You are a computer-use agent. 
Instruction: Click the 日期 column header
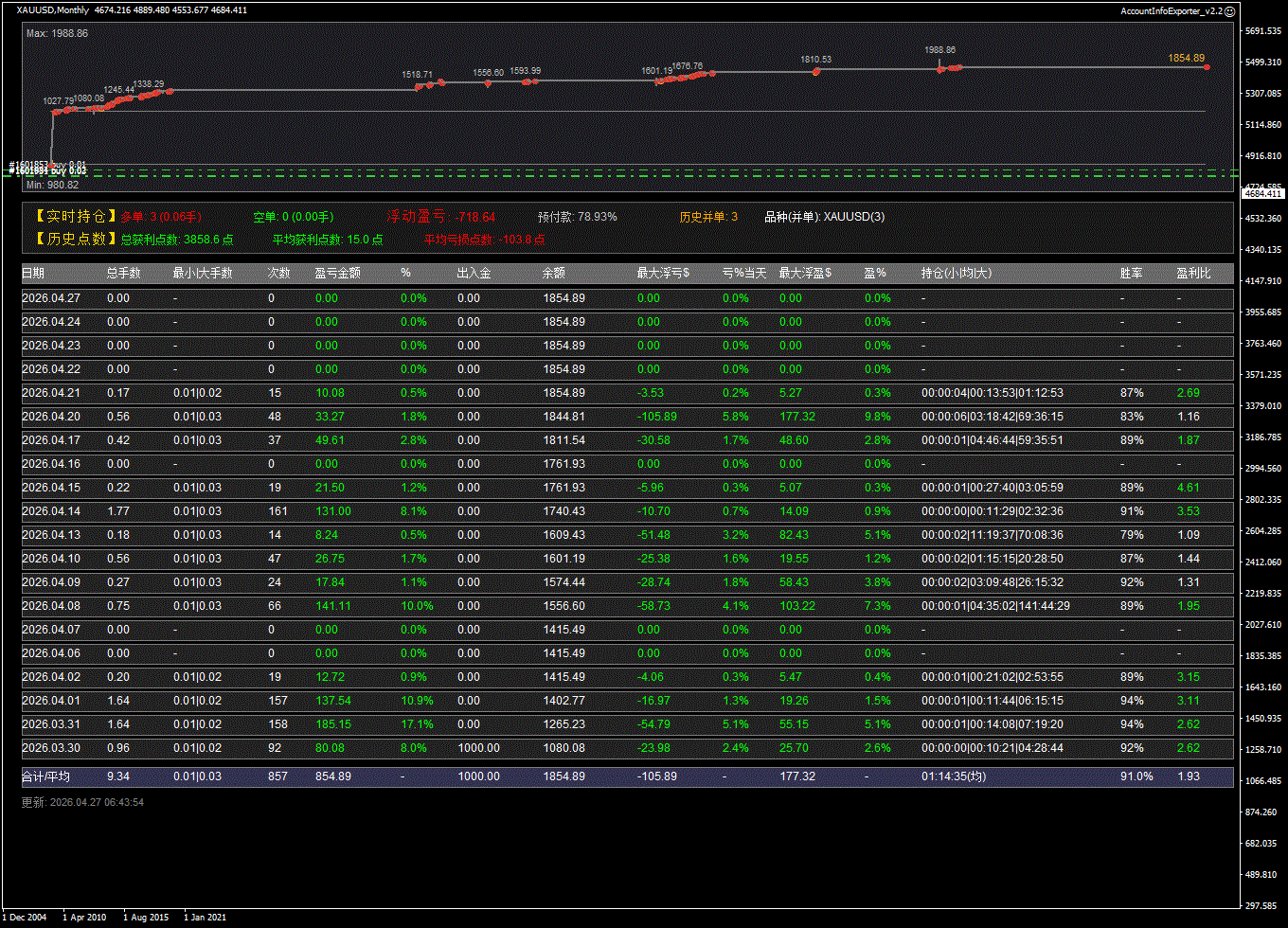pos(33,274)
